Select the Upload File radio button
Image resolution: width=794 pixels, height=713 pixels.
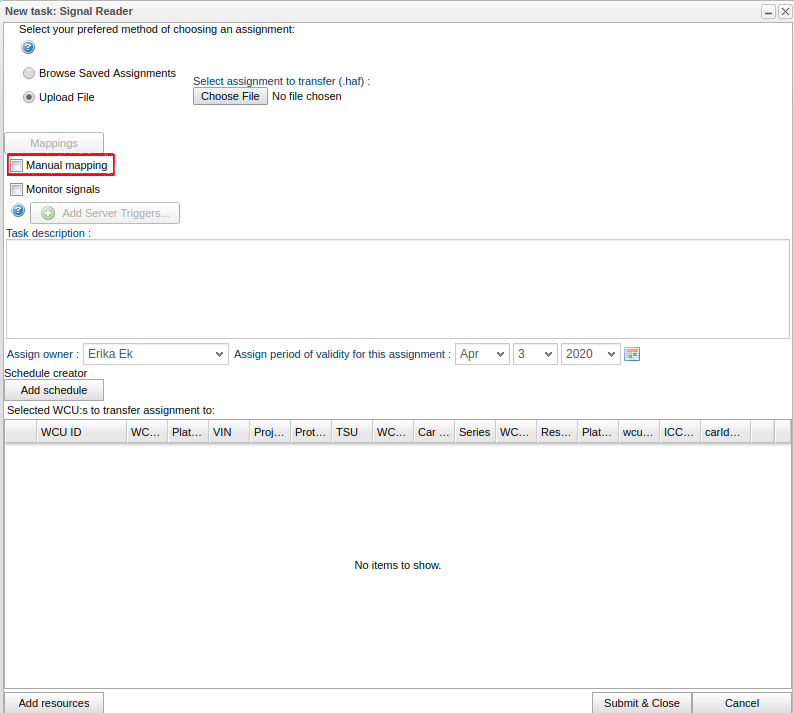29,97
